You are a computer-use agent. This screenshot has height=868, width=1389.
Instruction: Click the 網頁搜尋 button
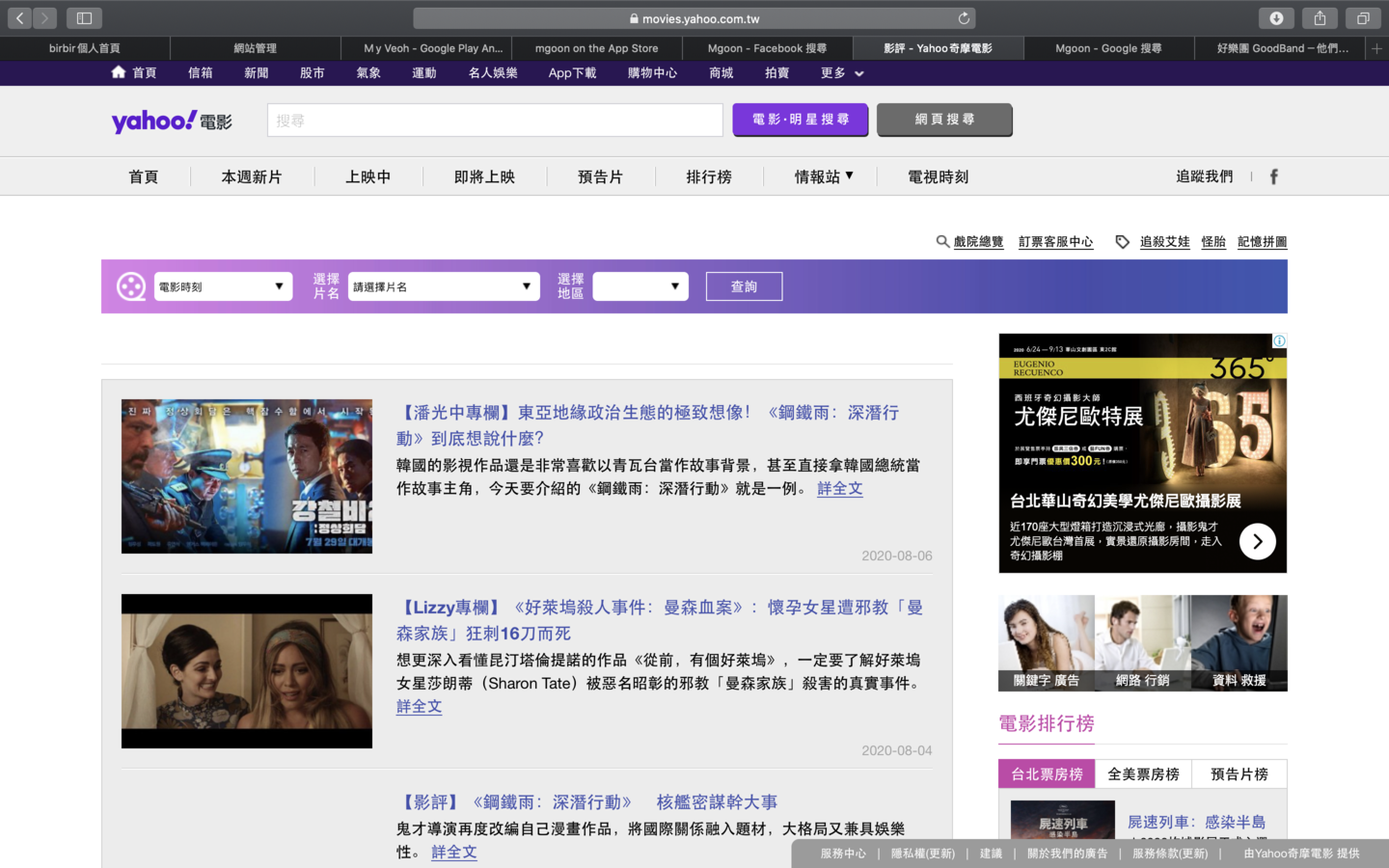pos(945,120)
